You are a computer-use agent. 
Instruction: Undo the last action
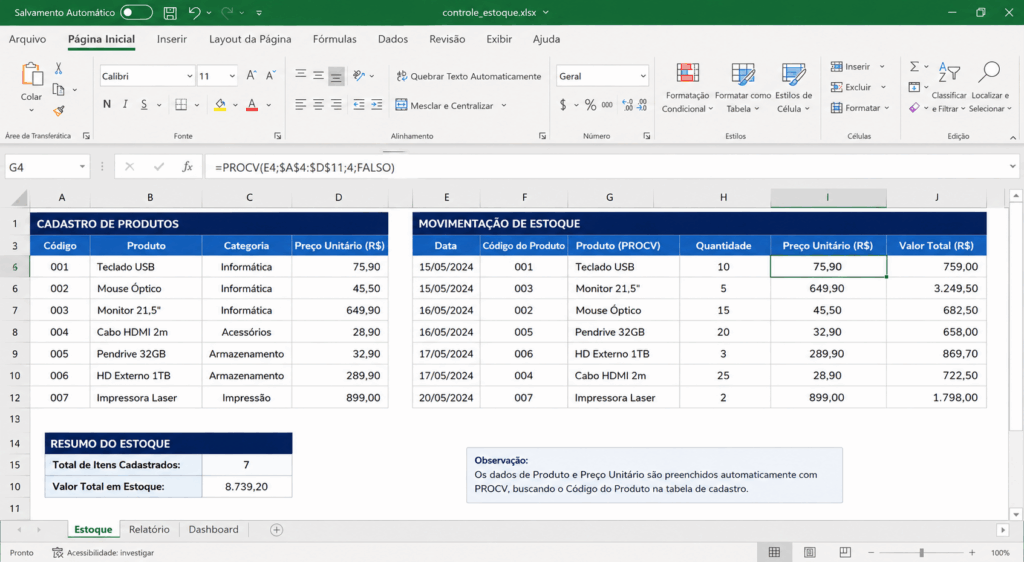click(x=194, y=12)
